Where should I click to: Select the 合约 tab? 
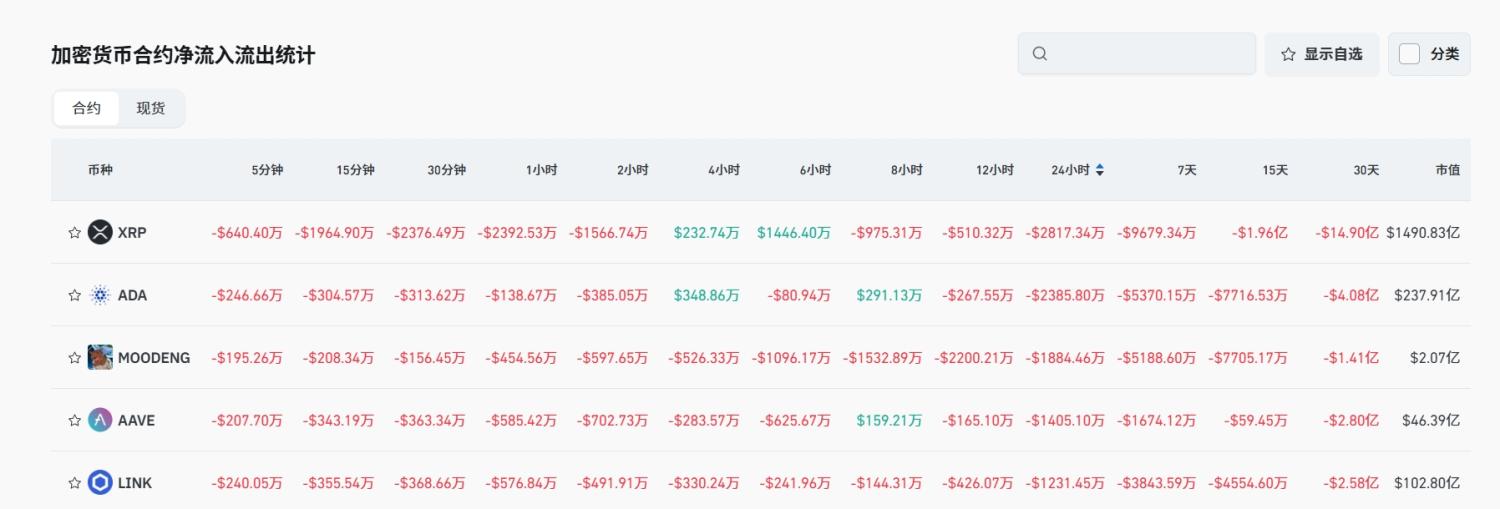87,108
